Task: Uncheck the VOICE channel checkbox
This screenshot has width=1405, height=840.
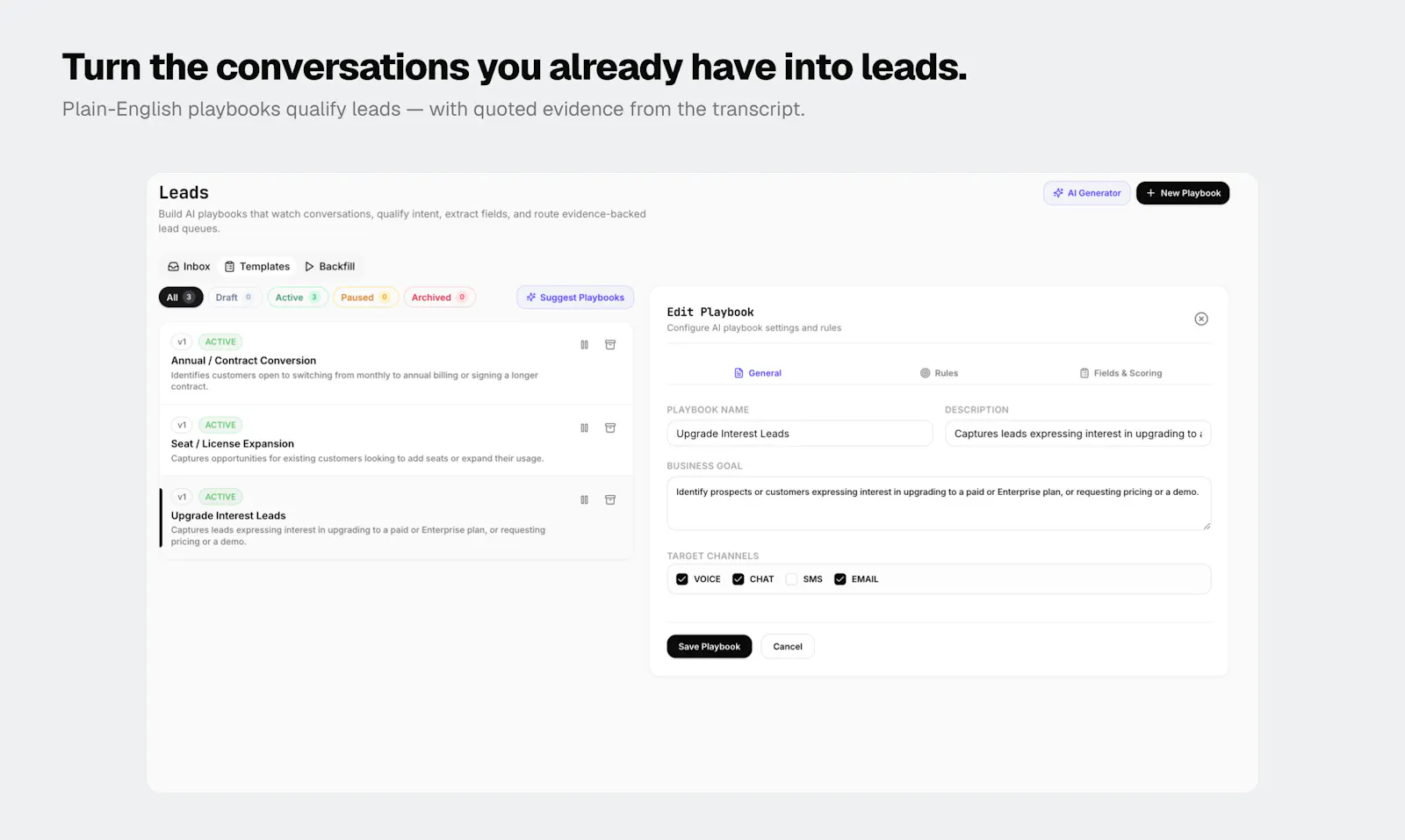Action: (682, 579)
